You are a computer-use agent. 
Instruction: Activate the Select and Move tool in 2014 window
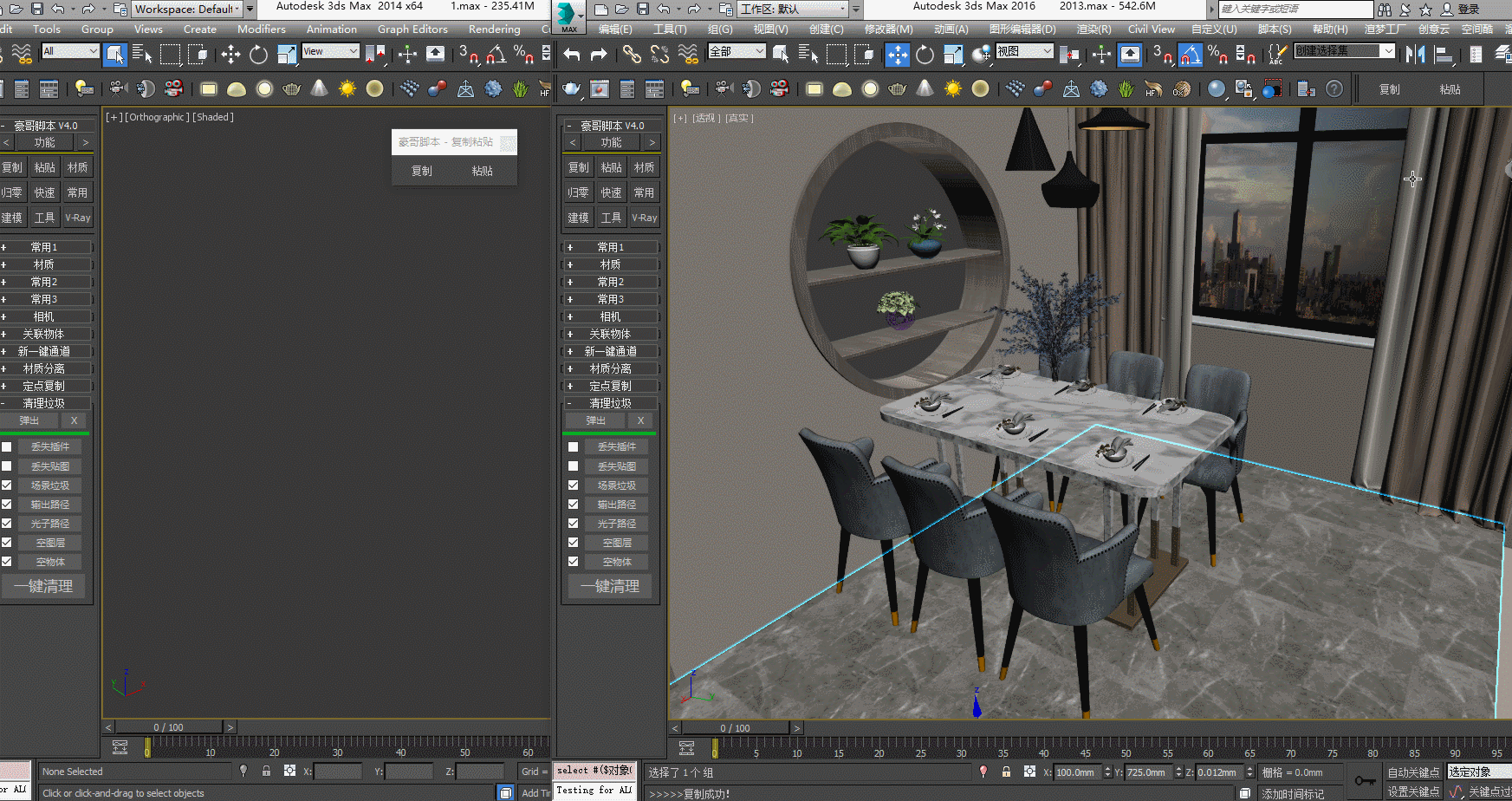pos(230,55)
